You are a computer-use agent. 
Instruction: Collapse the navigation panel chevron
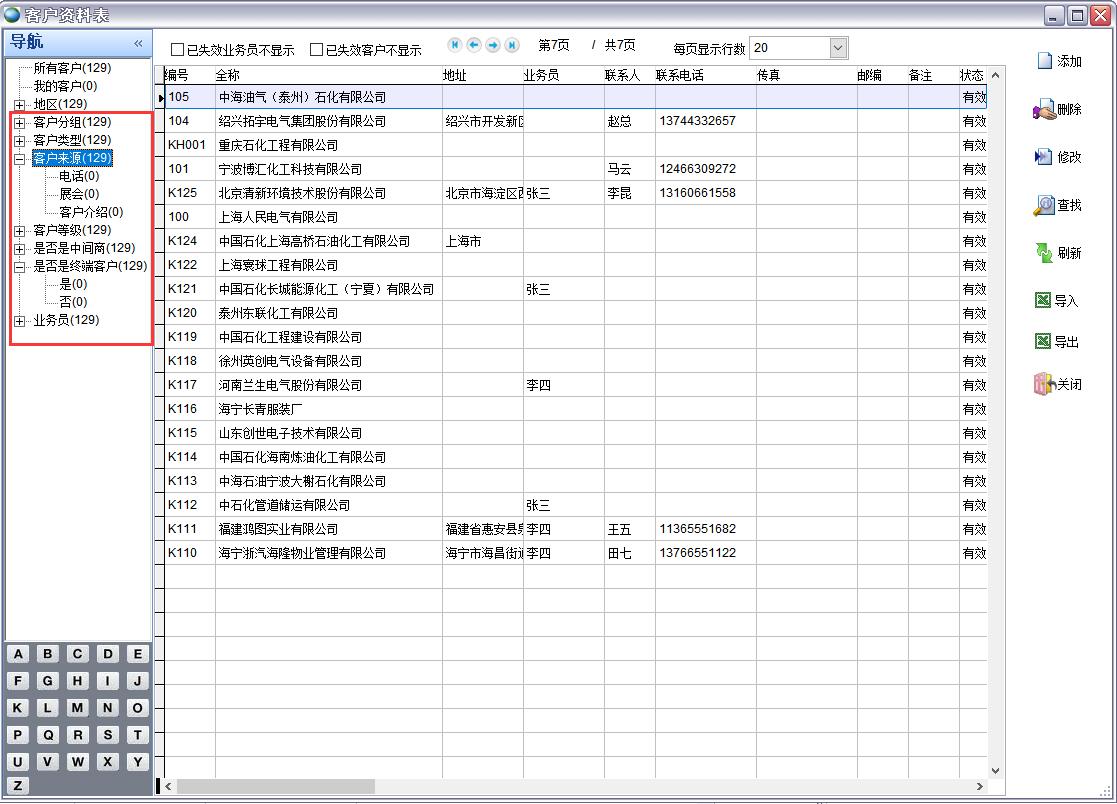pos(138,43)
